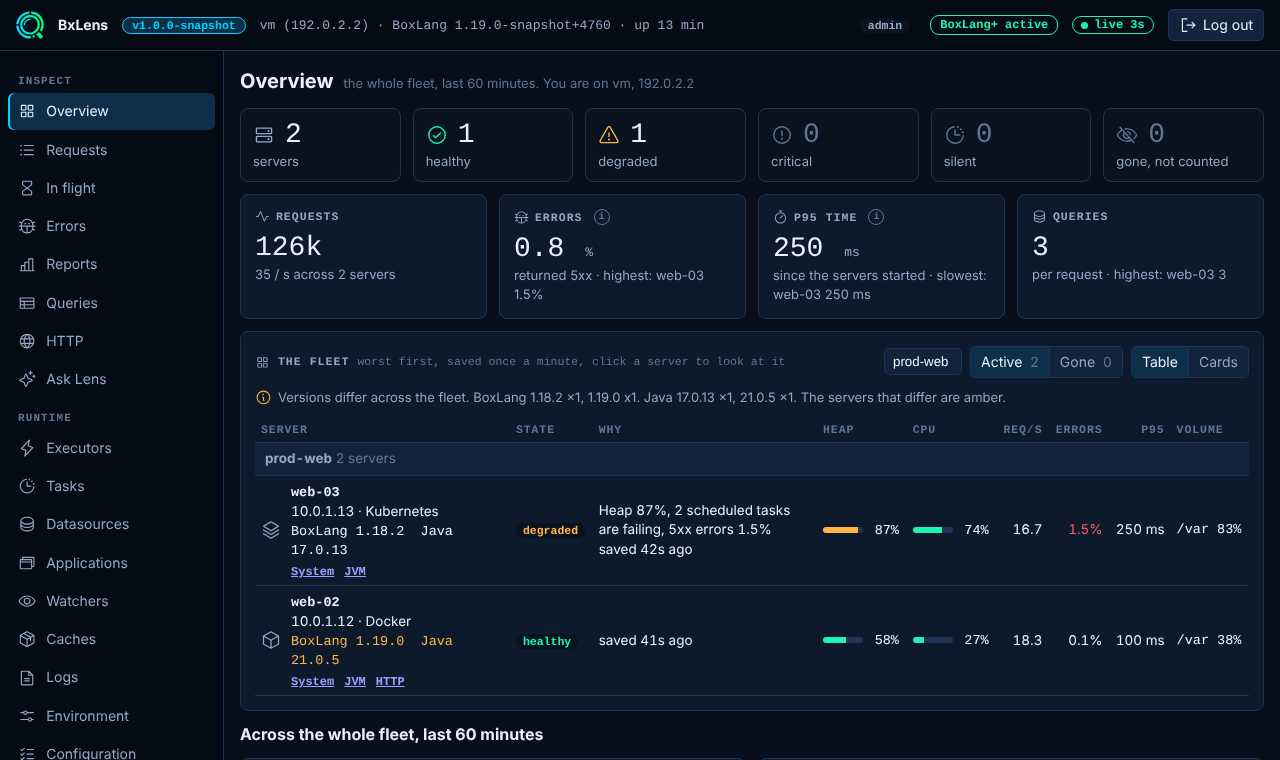The width and height of the screenshot is (1280, 760).
Task: Open the JVM link for web-02
Action: pyautogui.click(x=355, y=682)
